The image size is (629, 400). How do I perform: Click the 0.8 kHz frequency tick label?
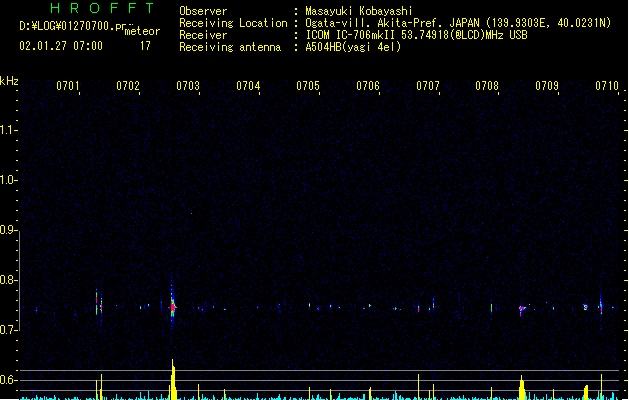pyautogui.click(x=7, y=280)
